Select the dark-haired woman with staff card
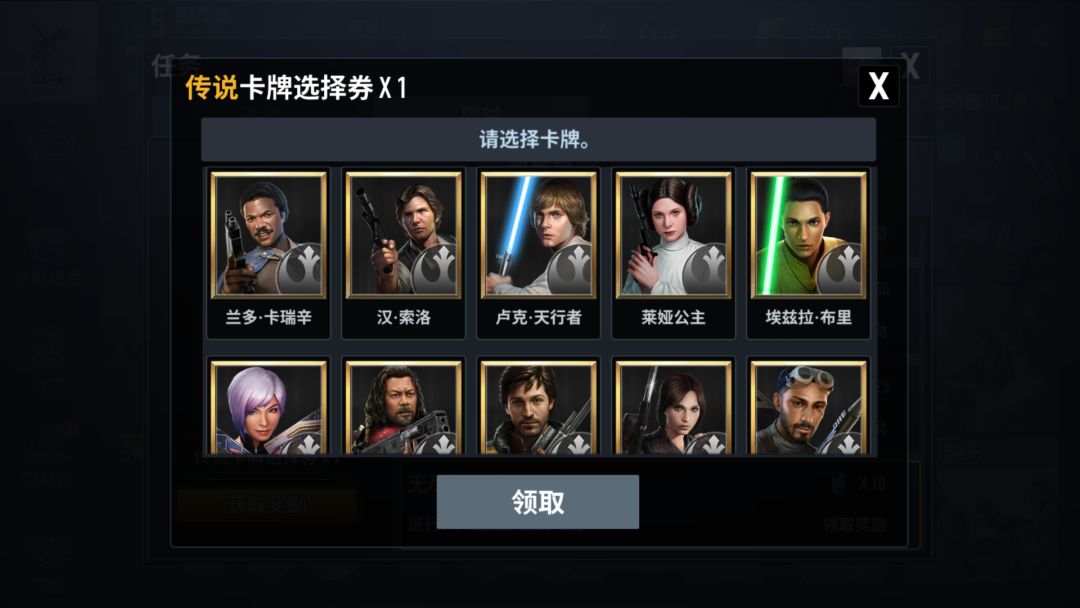 (674, 407)
